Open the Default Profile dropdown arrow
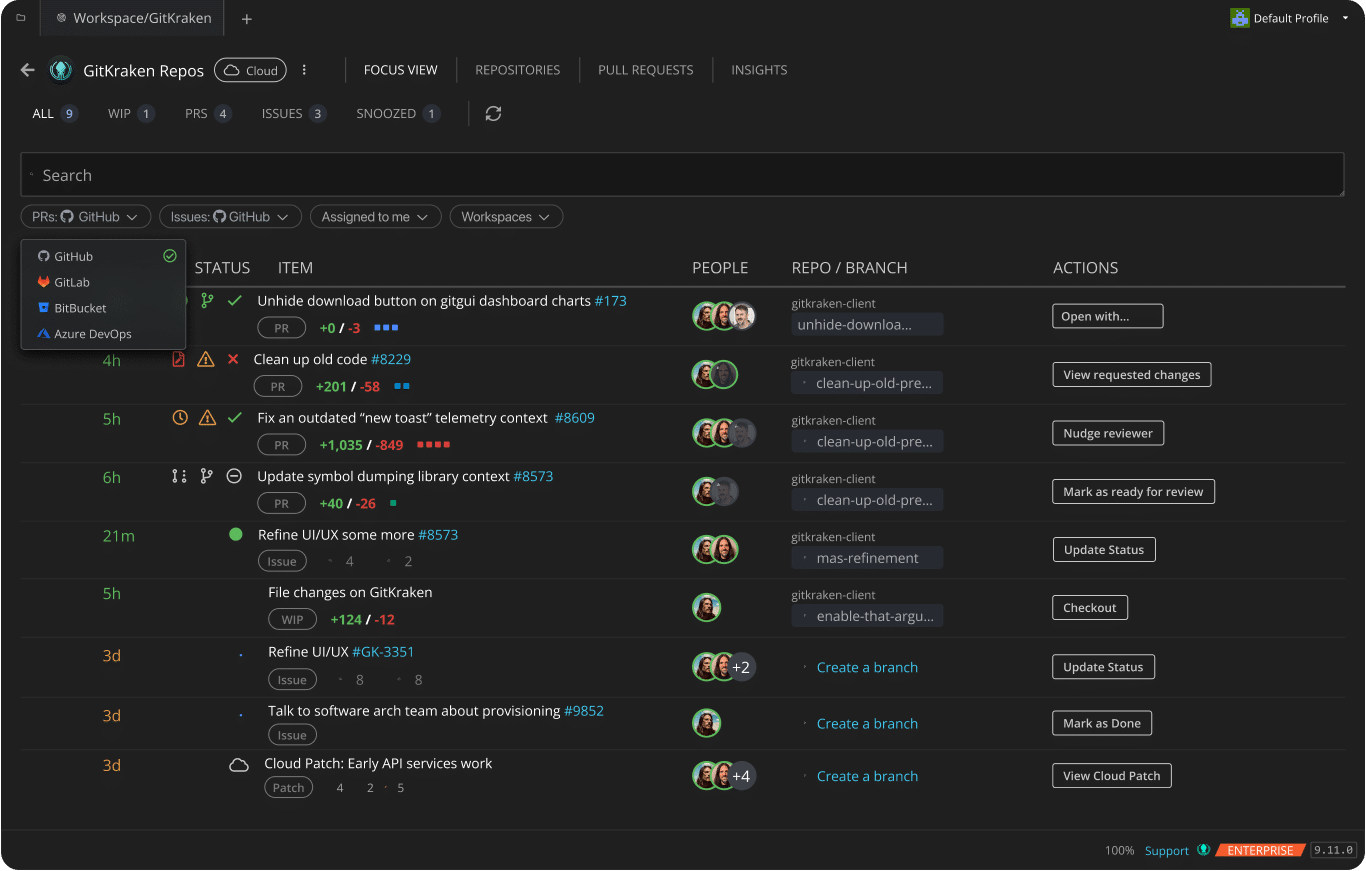Screen dimensions: 1366x871 (x=1346, y=18)
